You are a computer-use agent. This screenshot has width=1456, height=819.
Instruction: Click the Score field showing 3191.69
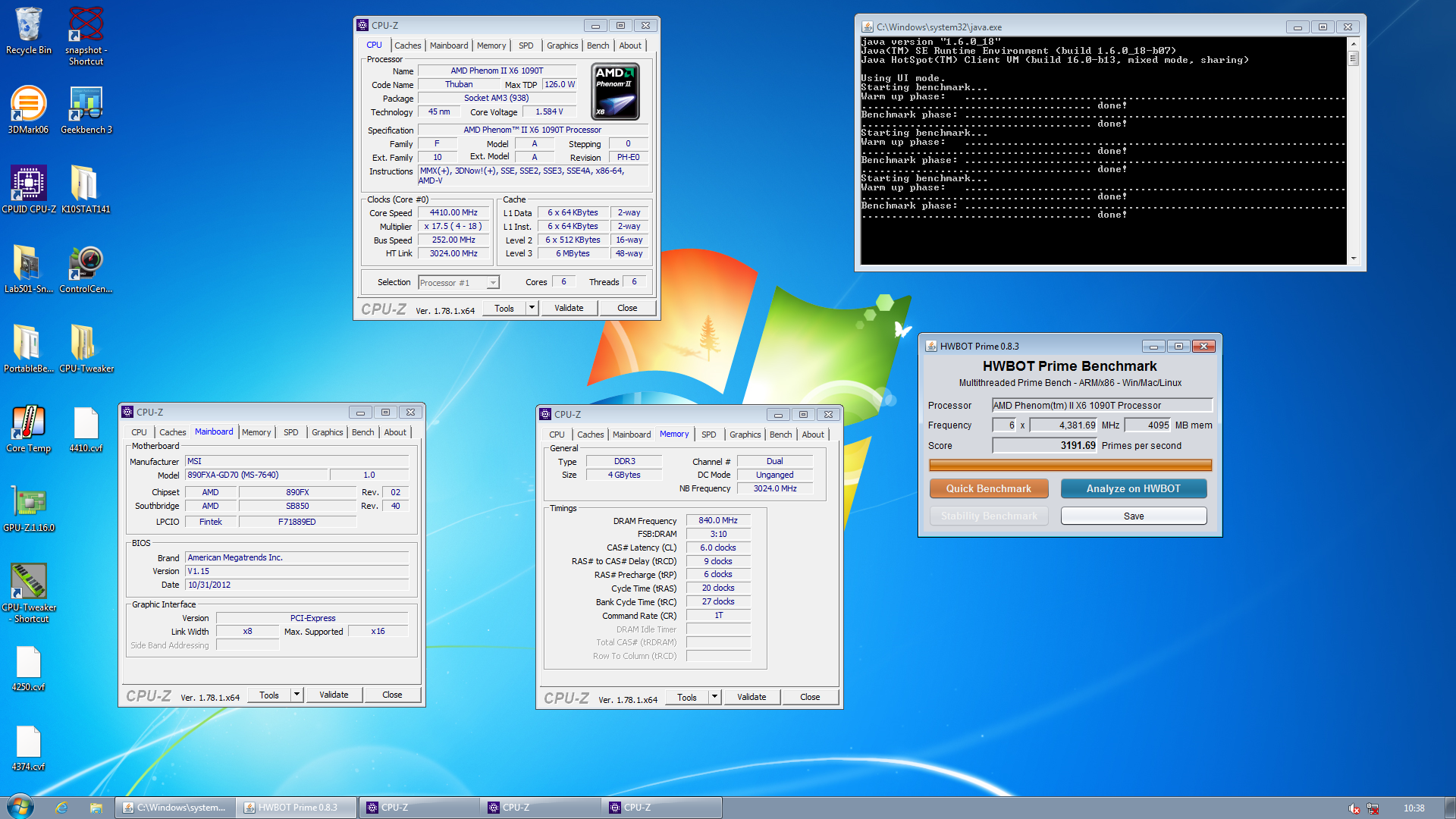[1045, 446]
